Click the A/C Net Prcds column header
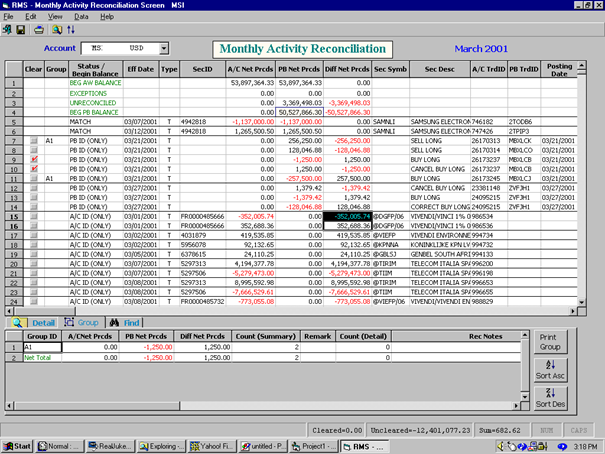Viewport: 605px width, 454px height. 250,69
